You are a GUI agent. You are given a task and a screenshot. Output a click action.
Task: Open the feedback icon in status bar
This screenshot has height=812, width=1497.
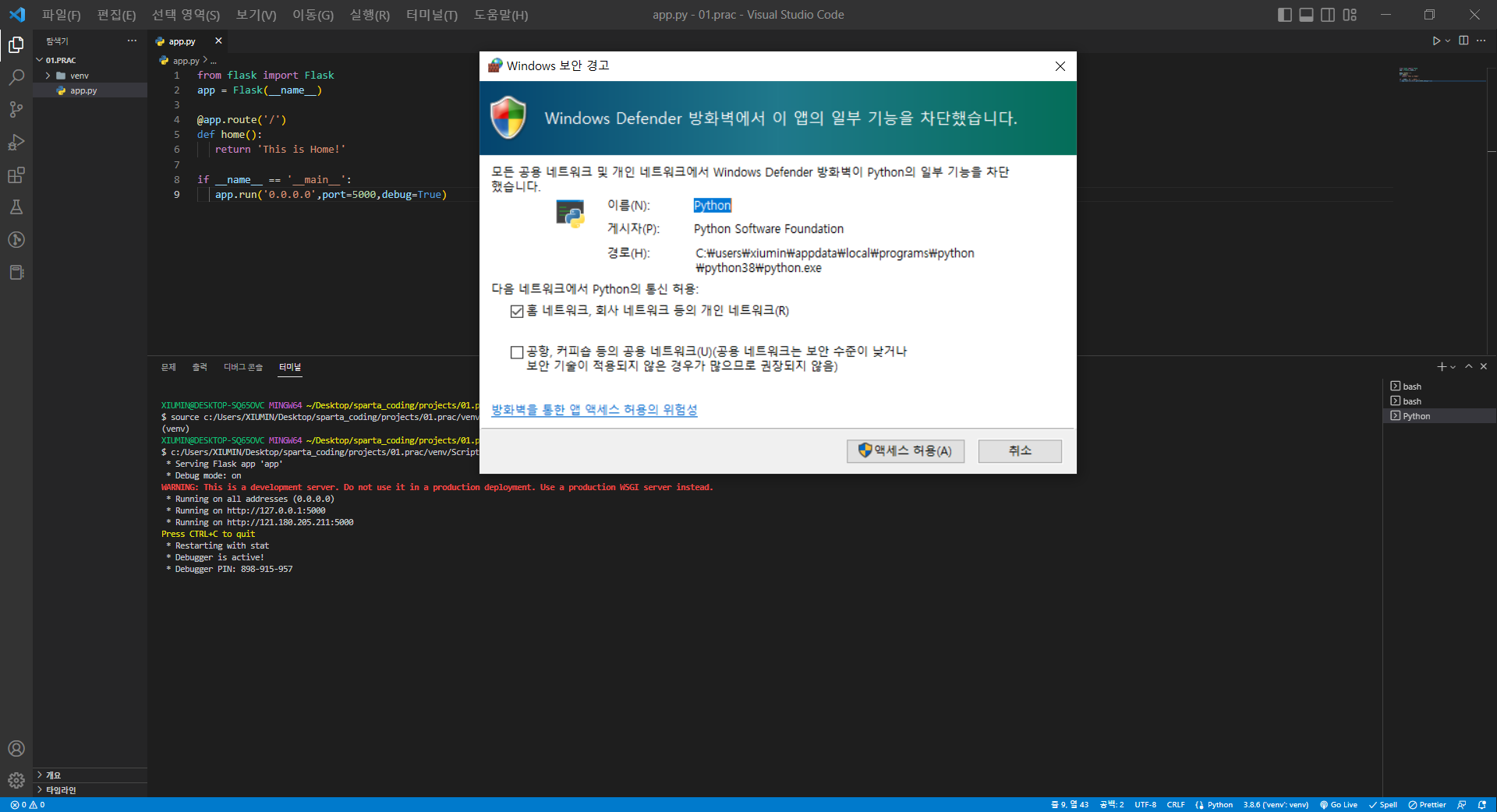1462,805
